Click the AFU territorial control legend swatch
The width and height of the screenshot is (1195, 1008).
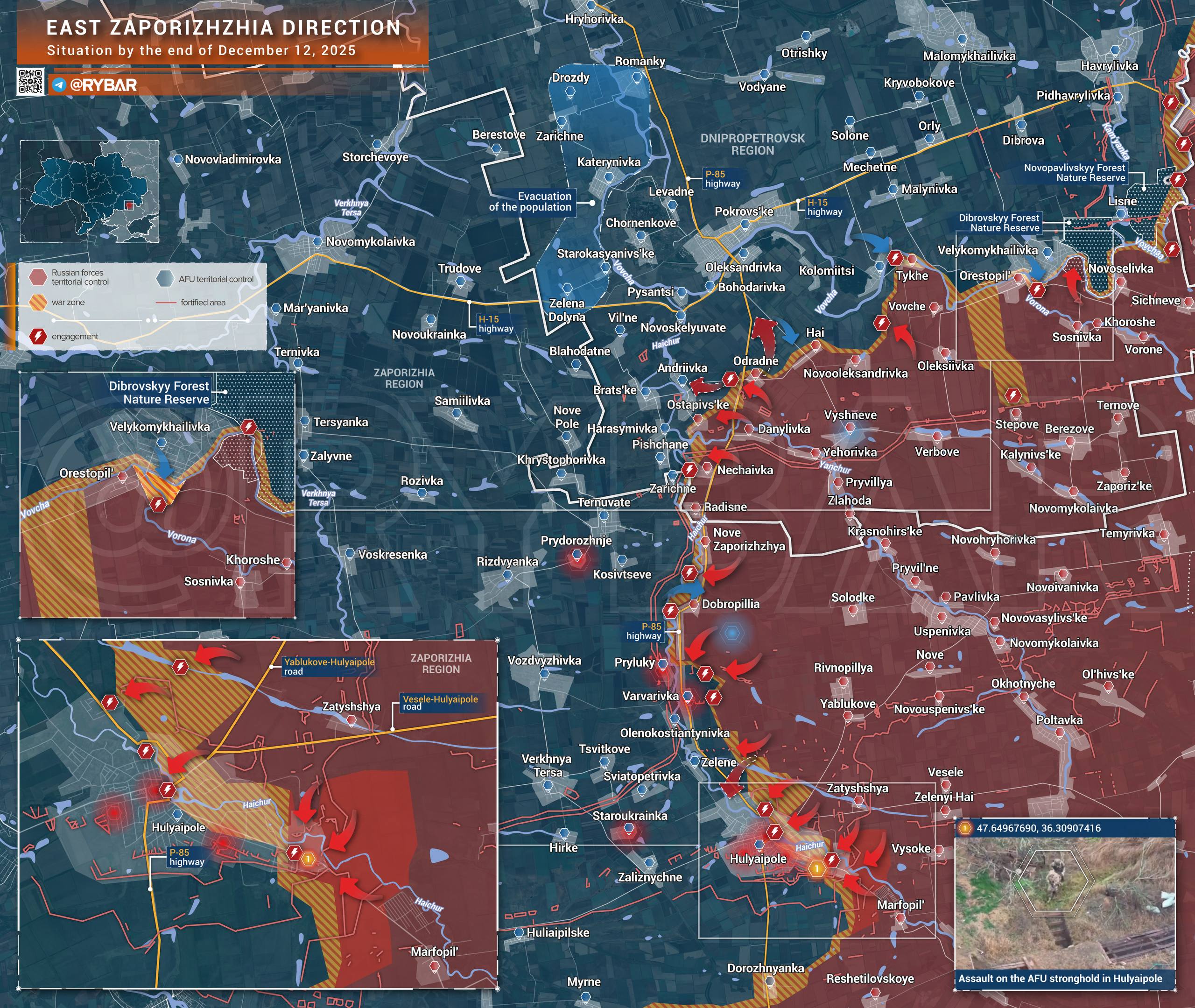(165, 279)
